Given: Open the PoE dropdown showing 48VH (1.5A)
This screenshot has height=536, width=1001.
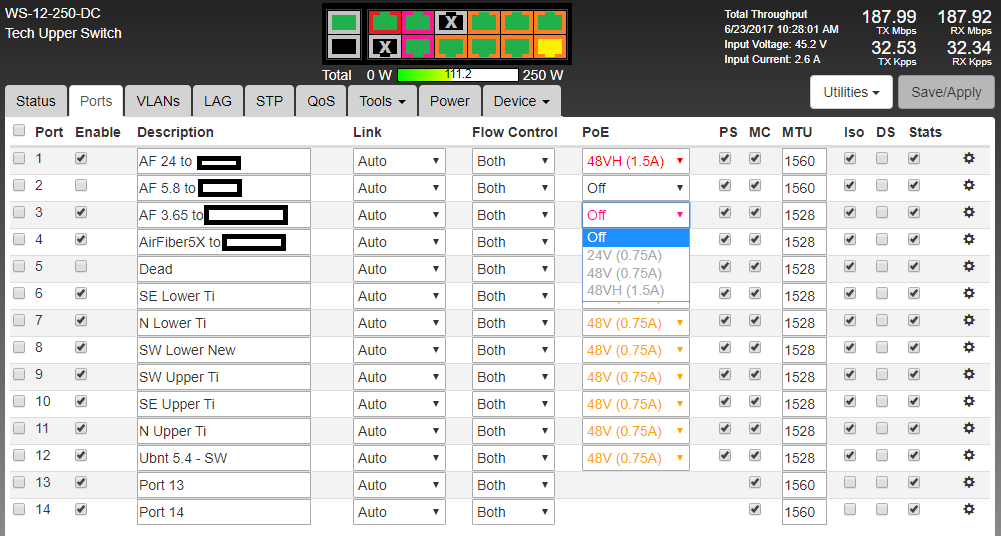Looking at the screenshot, I should (x=635, y=161).
